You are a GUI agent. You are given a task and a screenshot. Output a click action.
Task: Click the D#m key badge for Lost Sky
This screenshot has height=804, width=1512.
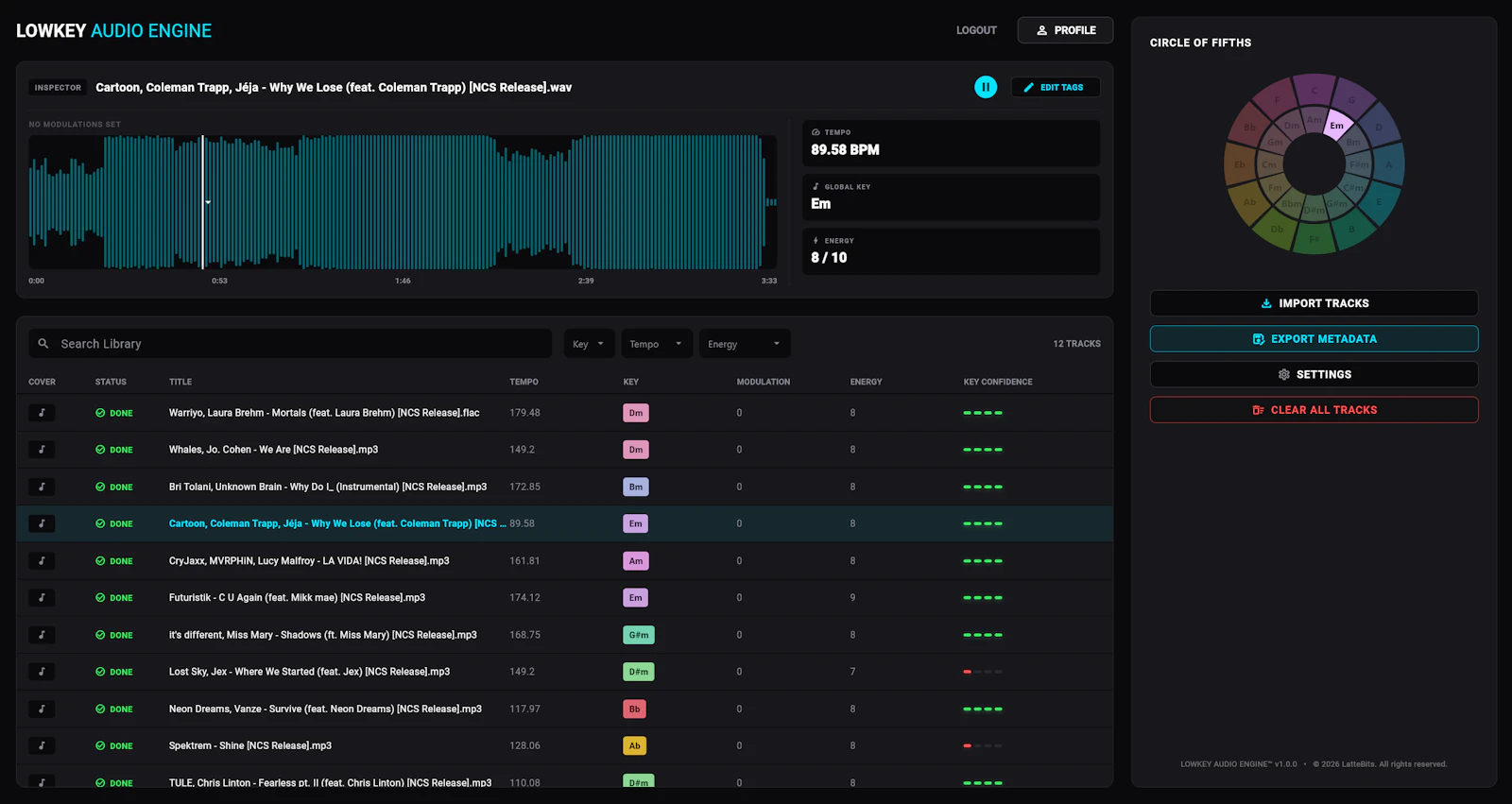tap(639, 672)
